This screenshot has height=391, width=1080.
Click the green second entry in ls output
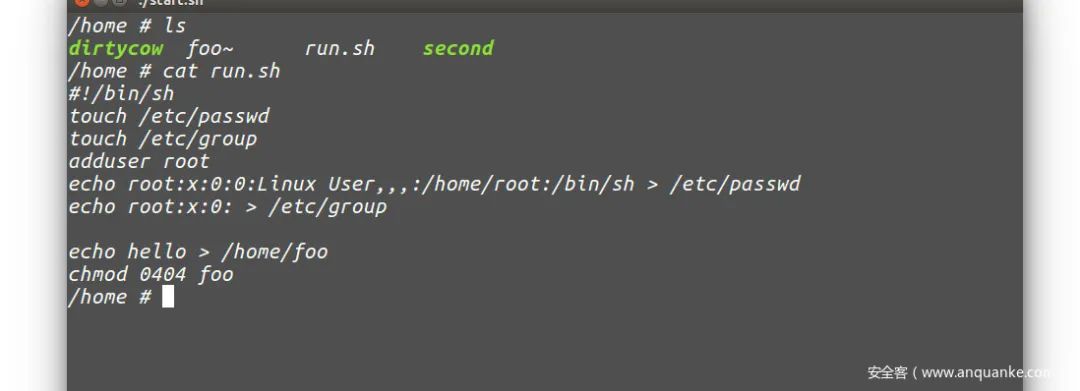458,48
